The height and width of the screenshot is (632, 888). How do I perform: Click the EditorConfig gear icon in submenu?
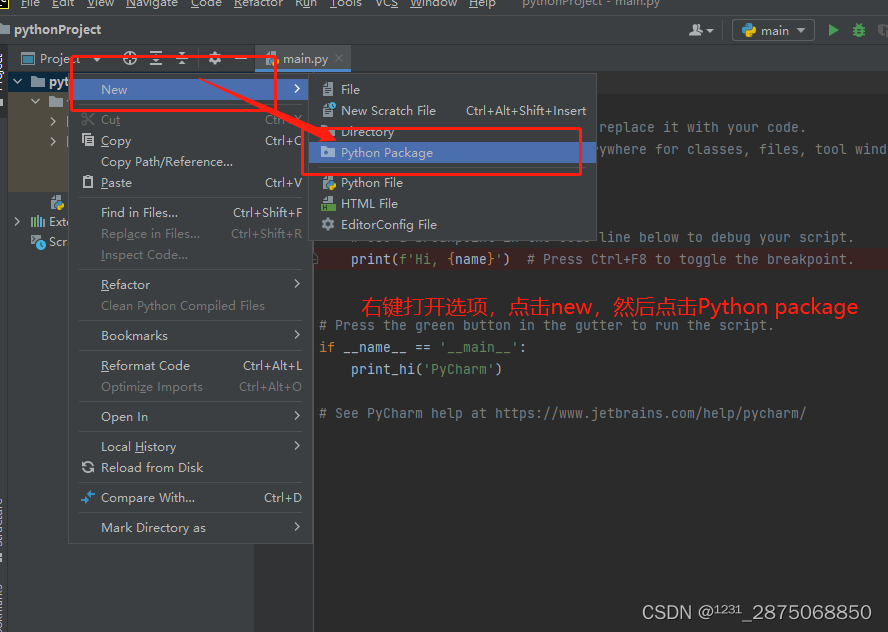coord(328,224)
